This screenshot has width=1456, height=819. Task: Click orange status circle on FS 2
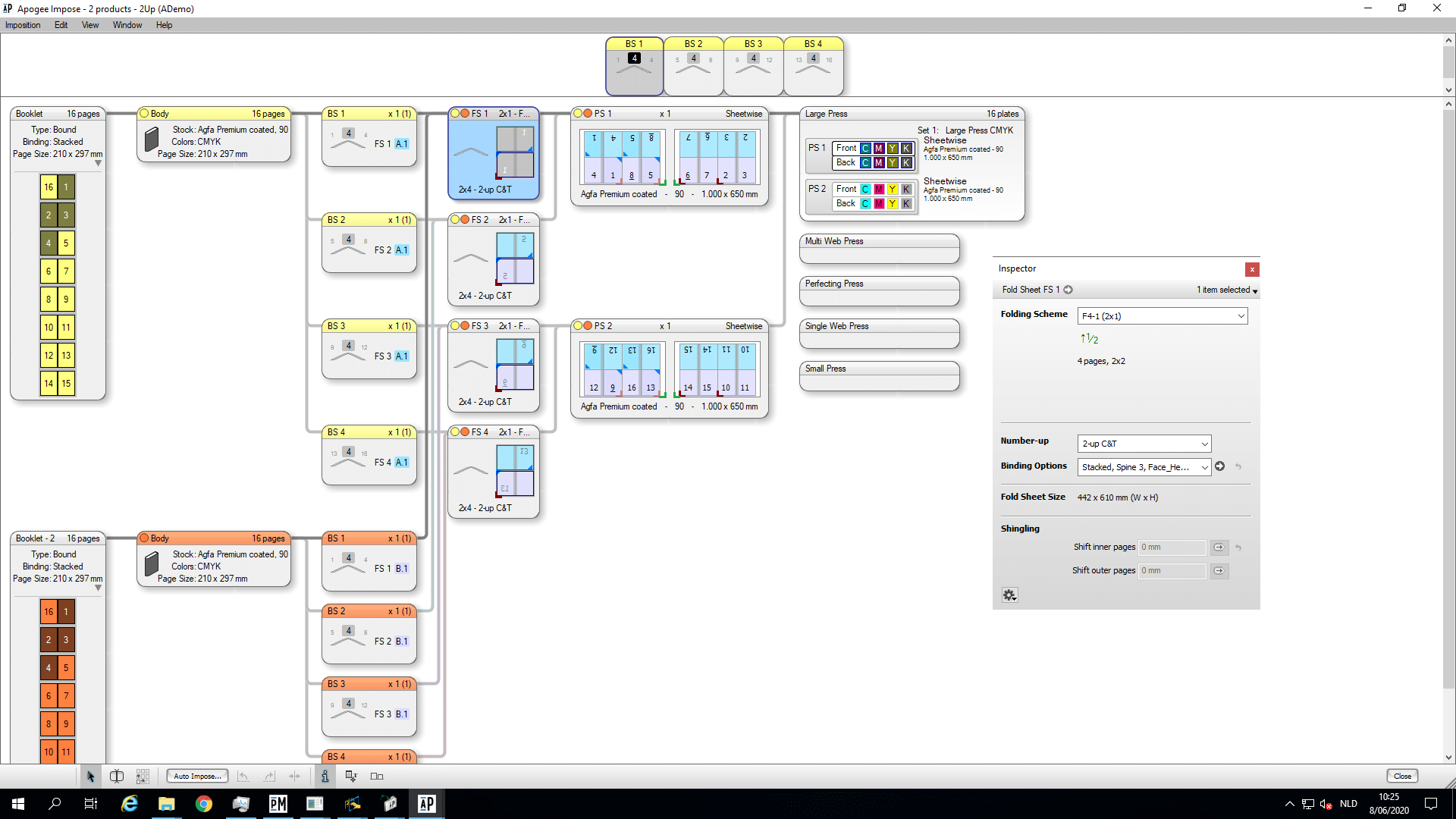pos(465,220)
